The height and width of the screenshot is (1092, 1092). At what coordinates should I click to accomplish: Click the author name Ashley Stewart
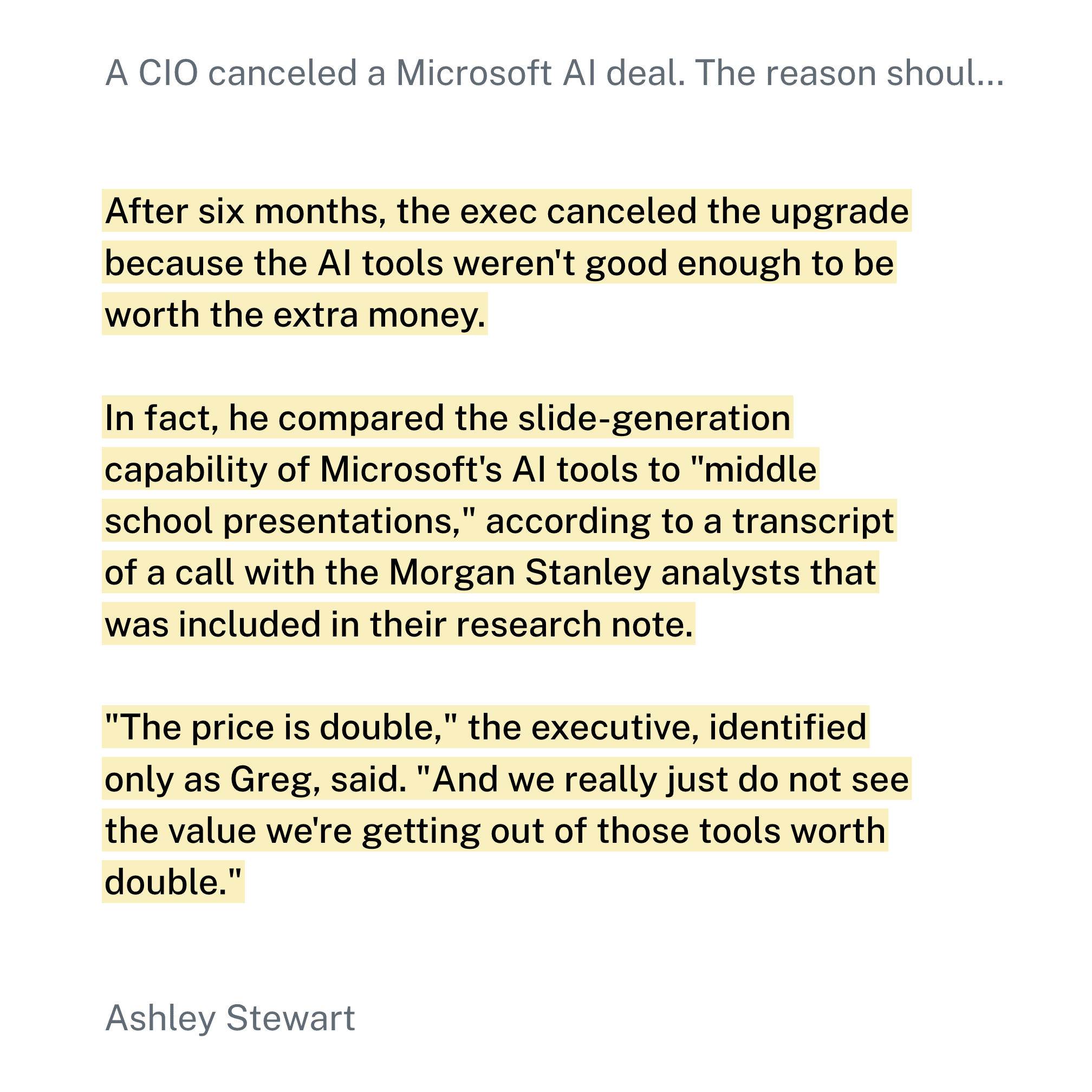point(230,1018)
